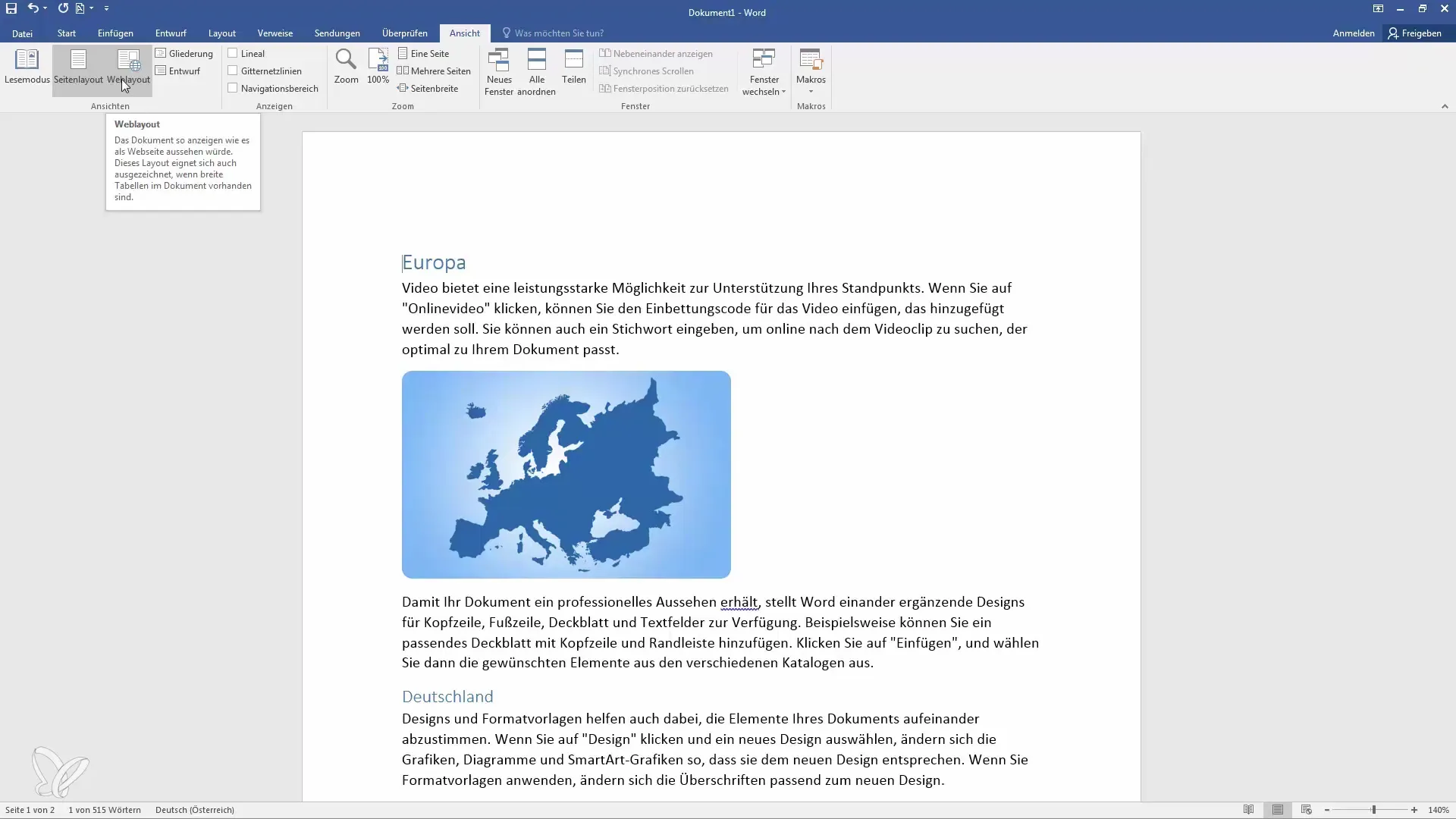Open the undo history dropdown arrow
Image resolution: width=1456 pixels, height=819 pixels.
(45, 8)
